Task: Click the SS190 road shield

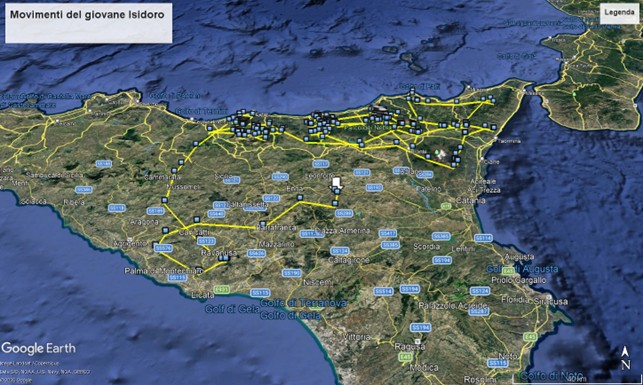Action: pos(292,273)
